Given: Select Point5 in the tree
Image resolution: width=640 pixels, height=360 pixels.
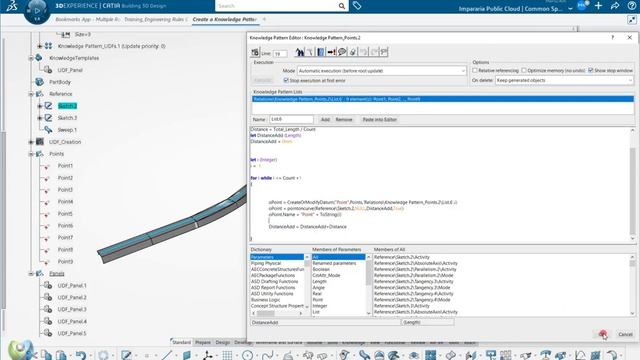Looking at the screenshot, I should click(x=65, y=214).
